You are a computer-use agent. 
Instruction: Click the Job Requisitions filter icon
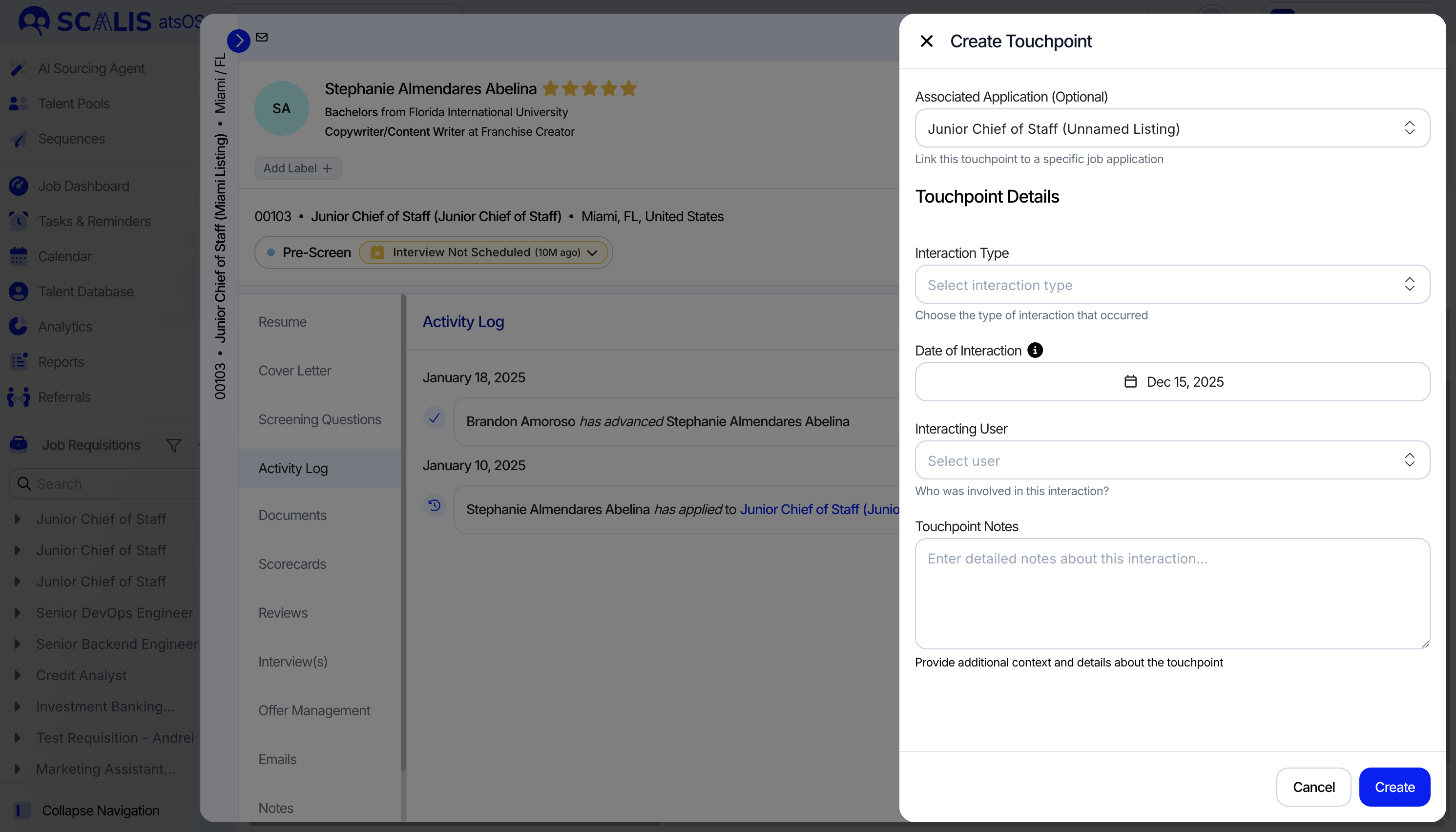click(x=174, y=445)
